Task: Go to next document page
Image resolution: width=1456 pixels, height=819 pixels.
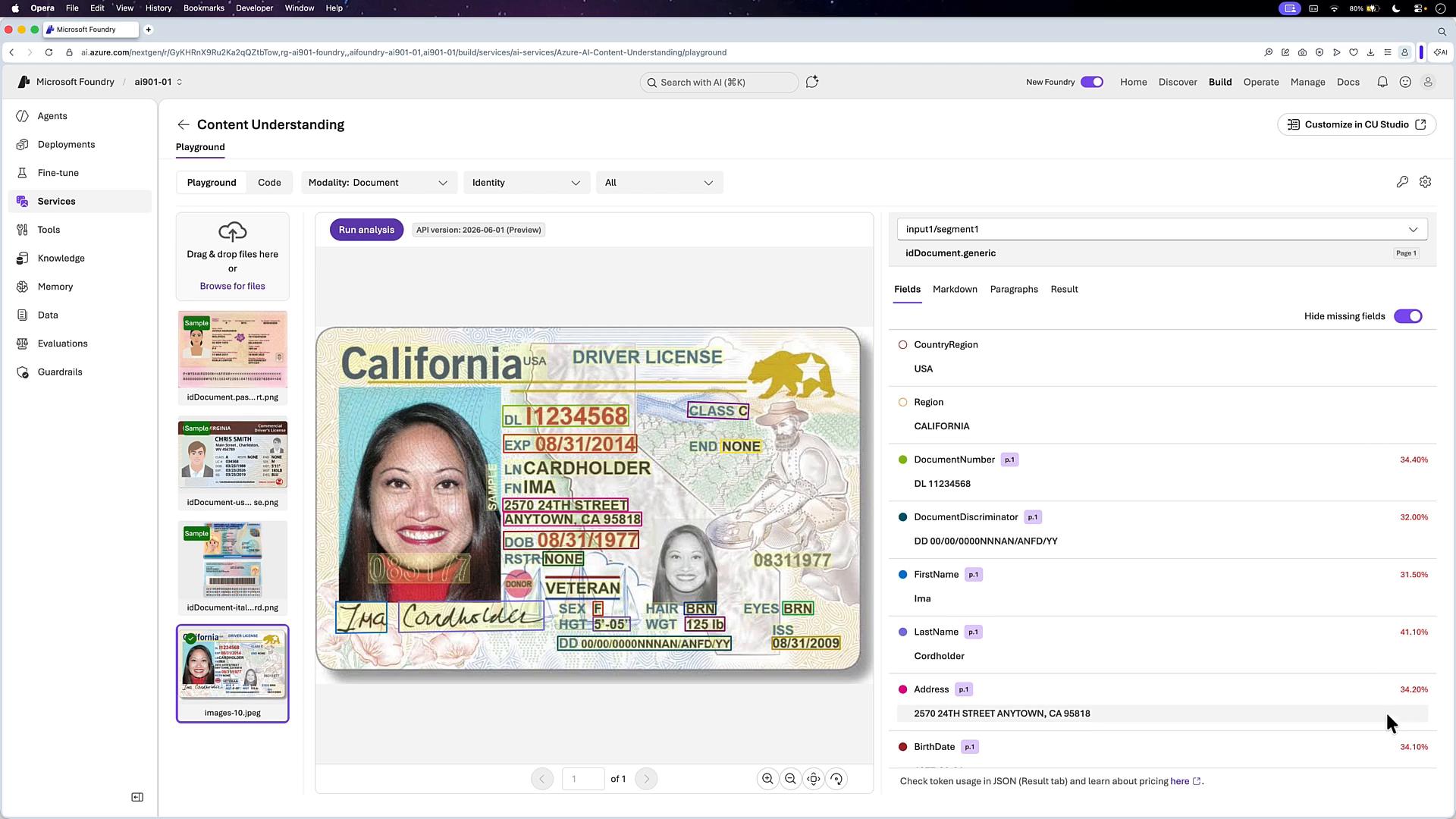Action: click(x=646, y=779)
